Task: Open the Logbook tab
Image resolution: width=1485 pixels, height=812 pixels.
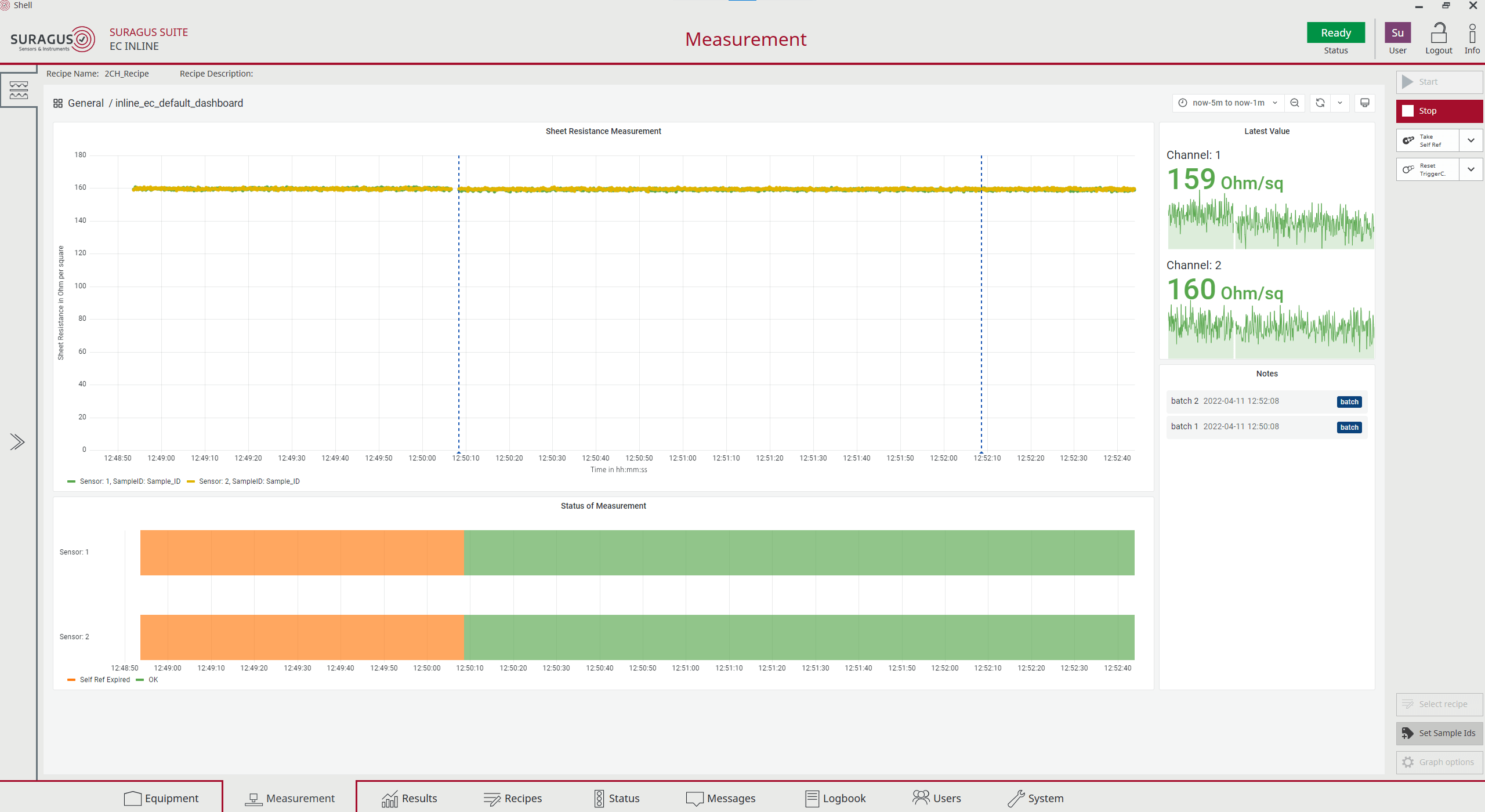Action: [x=835, y=799]
